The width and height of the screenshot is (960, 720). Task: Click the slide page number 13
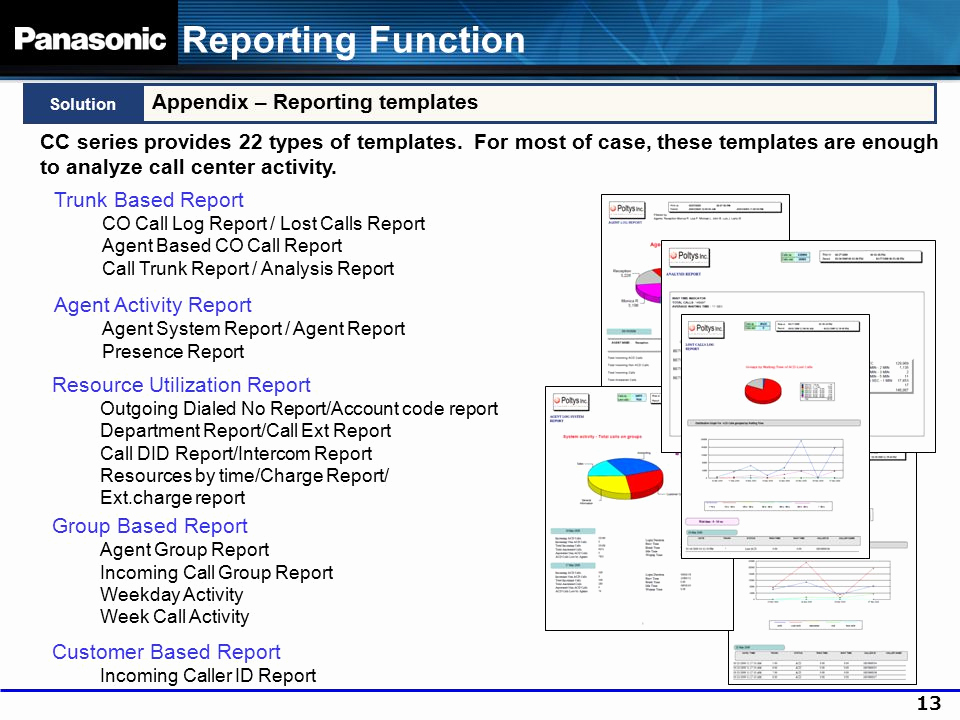(929, 703)
